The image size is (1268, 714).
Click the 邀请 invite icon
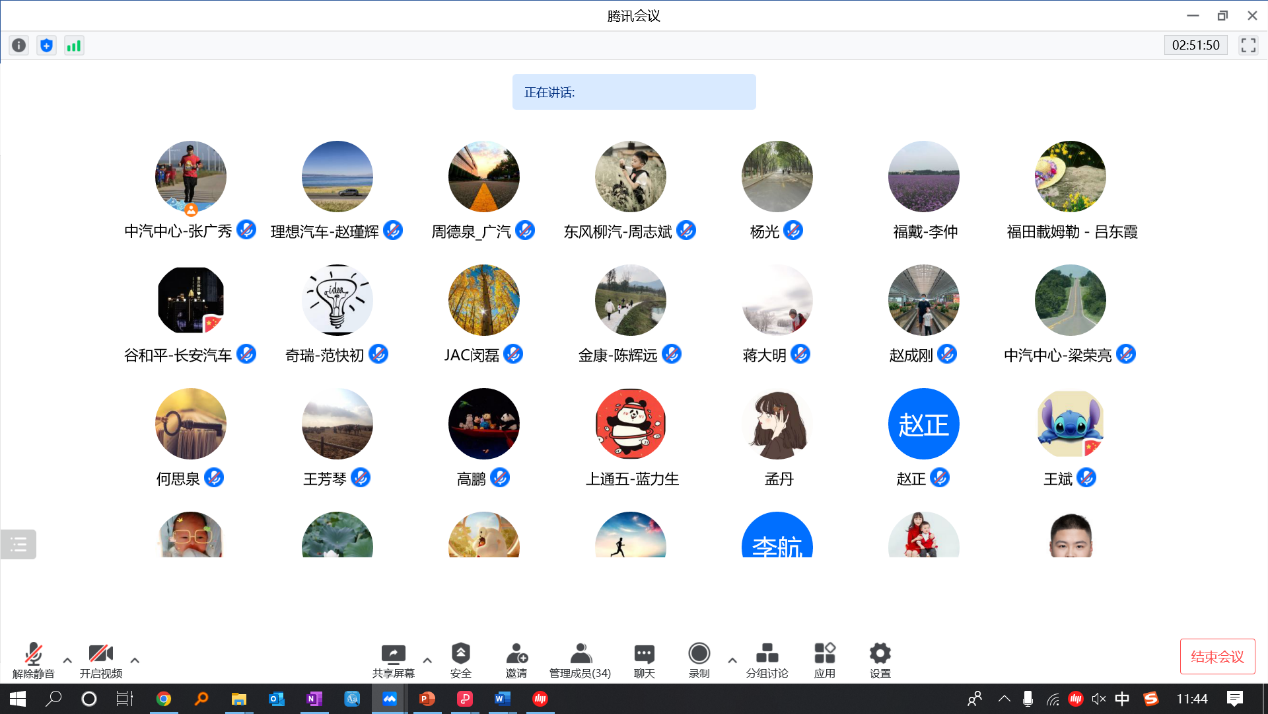click(516, 660)
